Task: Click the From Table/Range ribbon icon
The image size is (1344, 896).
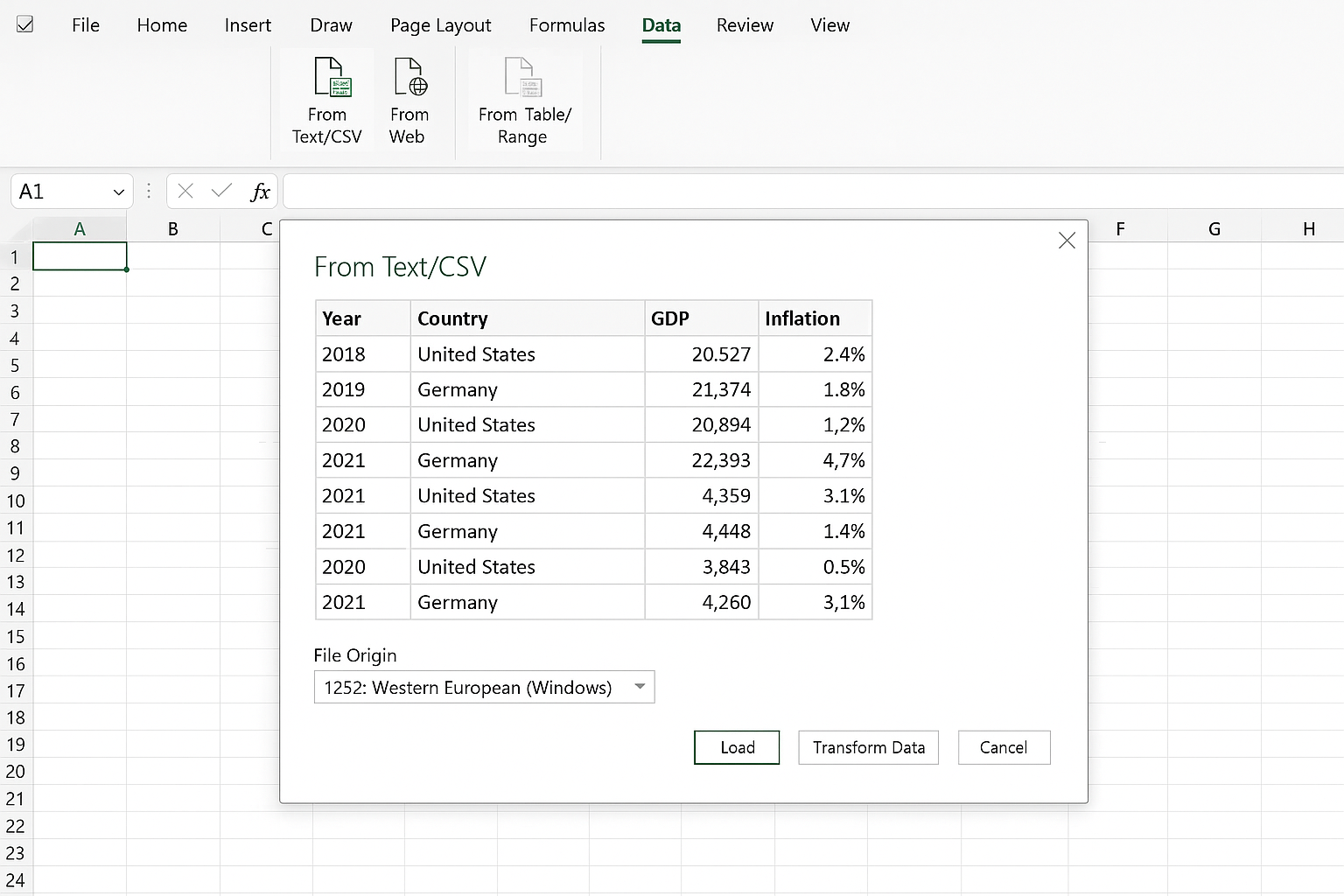Action: (523, 77)
